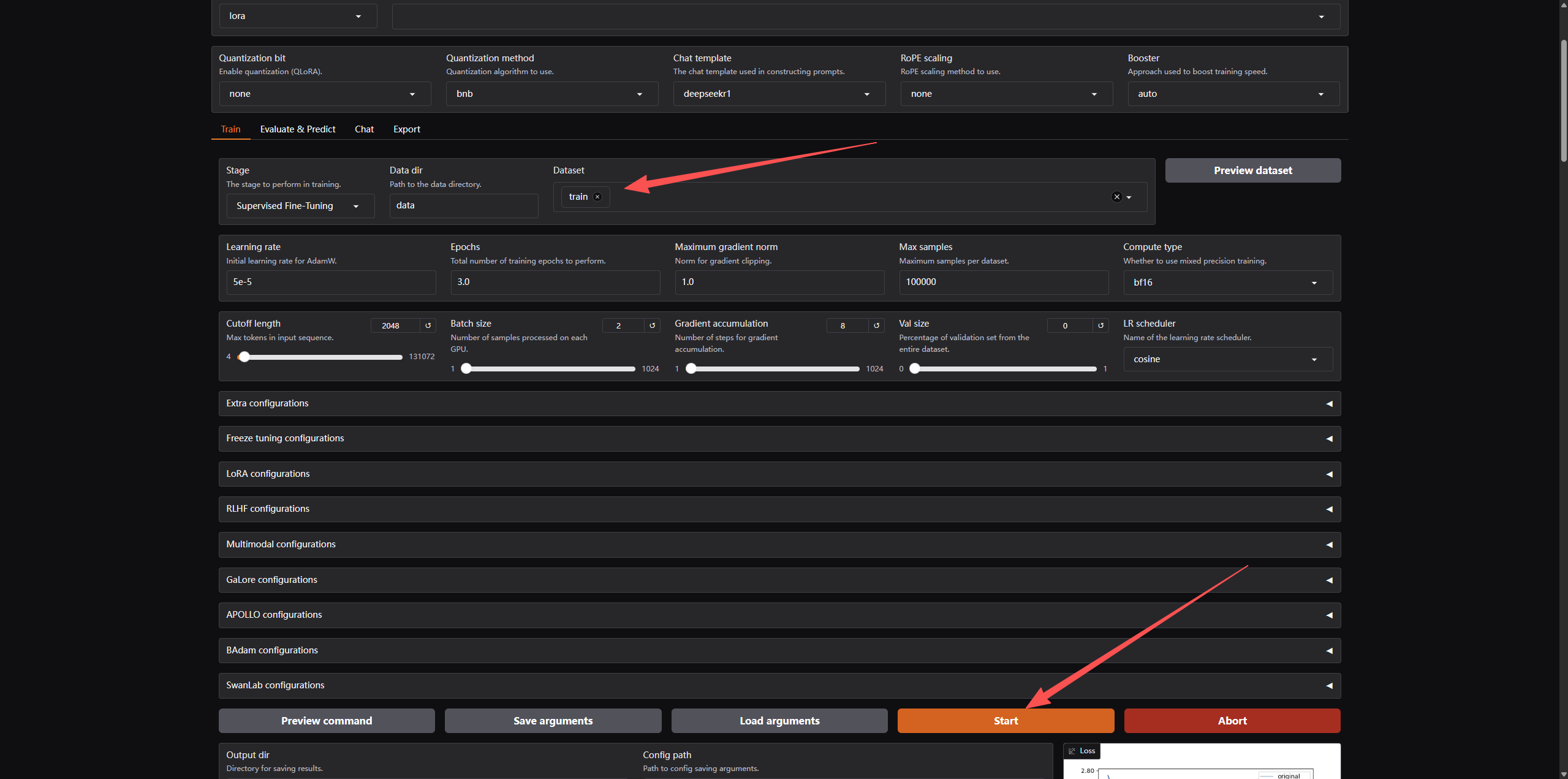
Task: Expand Freeze tuning configurations
Action: (x=779, y=438)
